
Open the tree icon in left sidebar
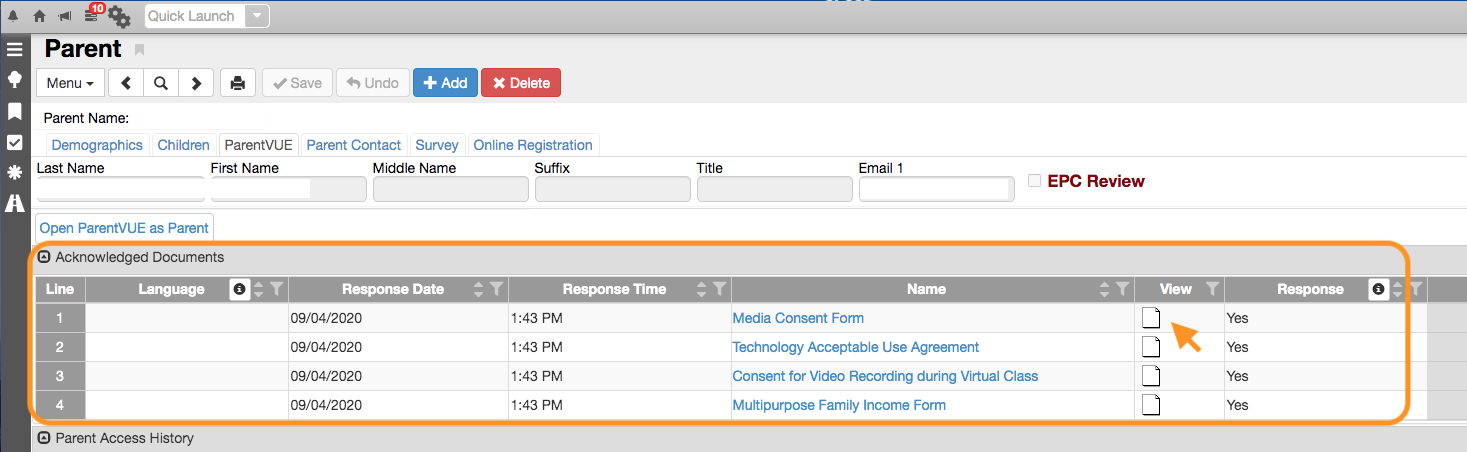(14, 80)
